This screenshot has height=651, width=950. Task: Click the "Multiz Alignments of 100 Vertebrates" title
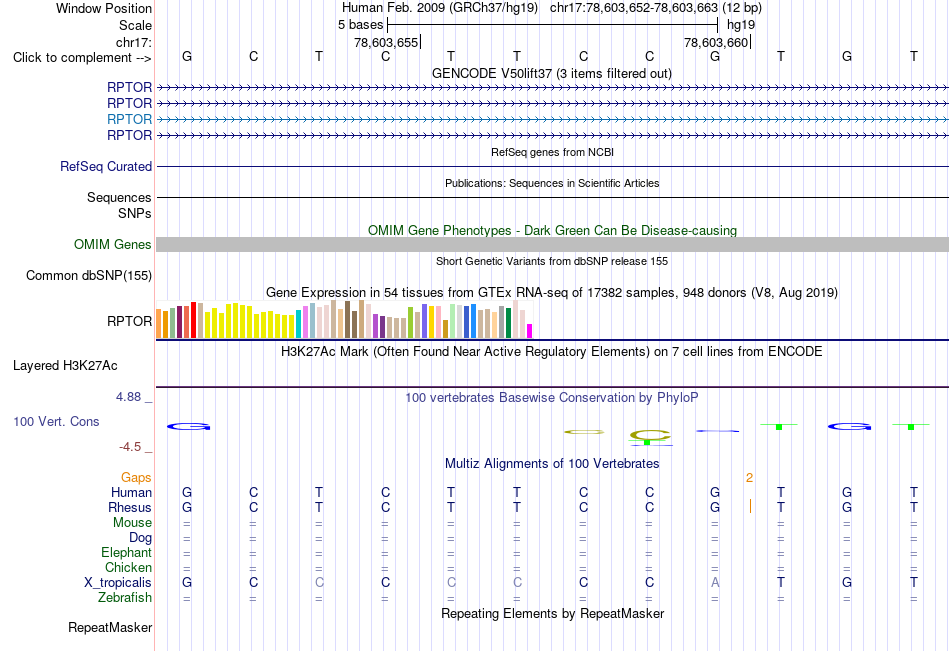point(552,464)
